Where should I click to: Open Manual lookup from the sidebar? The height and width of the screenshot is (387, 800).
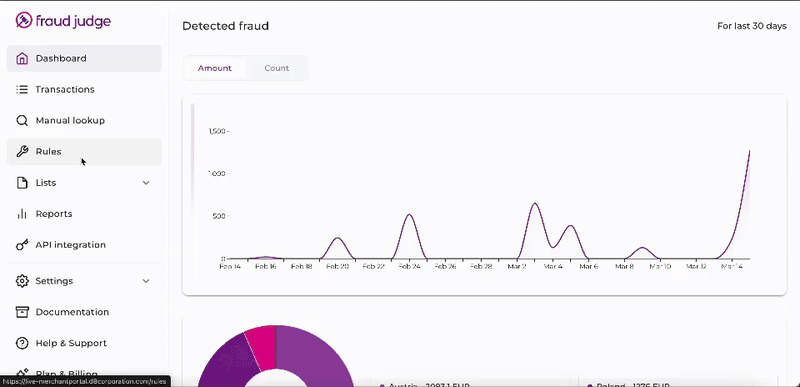84,120
